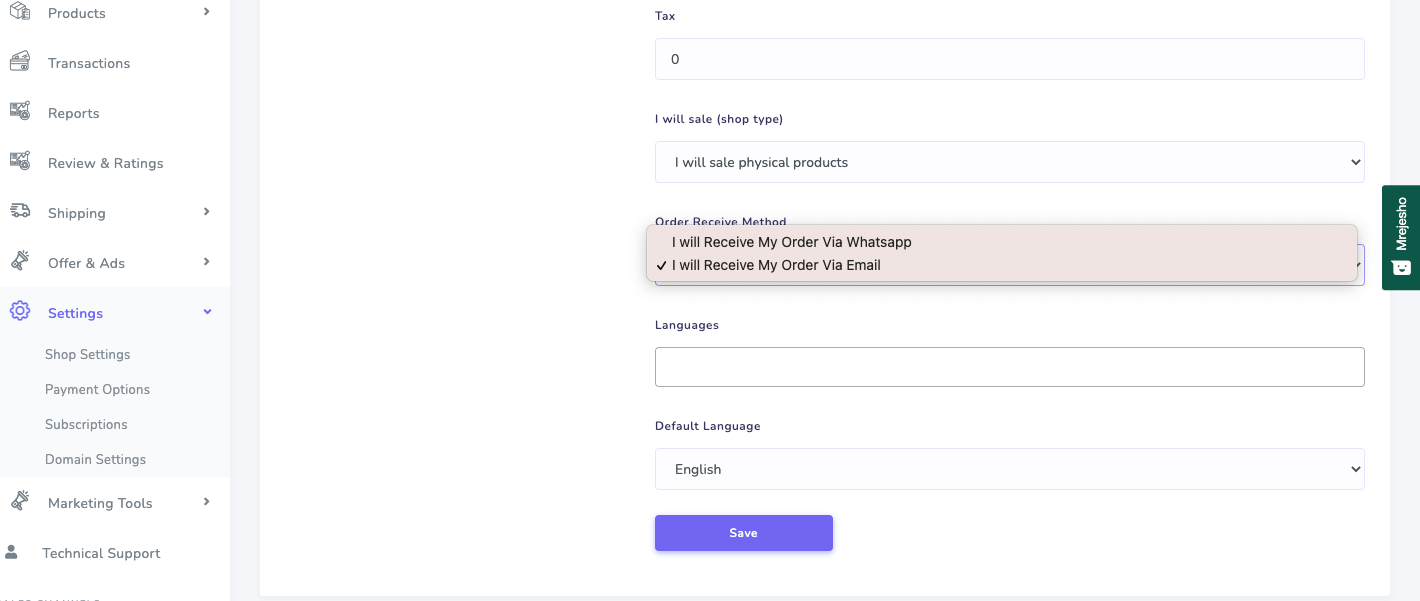Viewport: 1420px width, 601px height.
Task: Collapse the Settings submenu chevron
Action: 207,312
